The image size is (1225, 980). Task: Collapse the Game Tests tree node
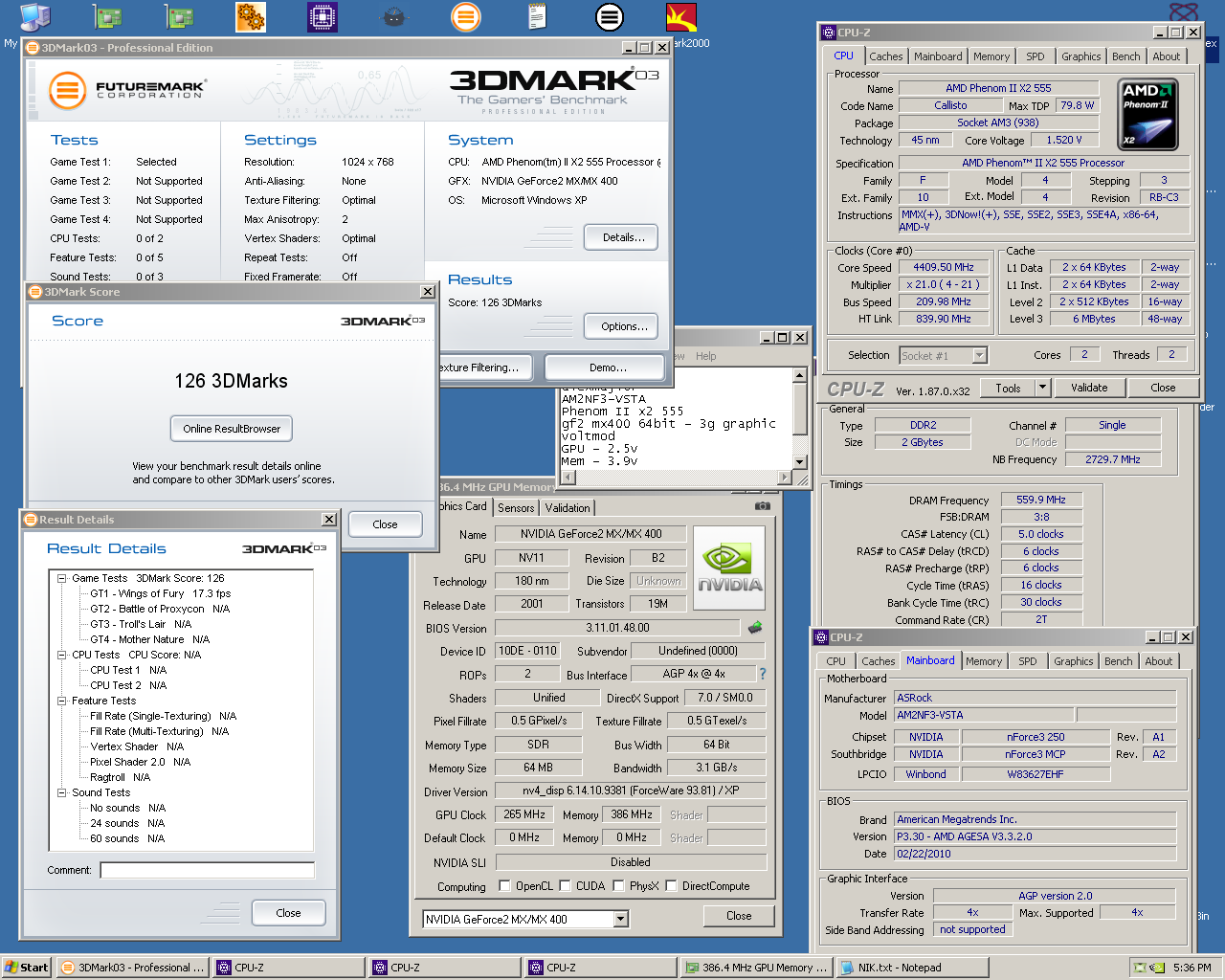[61, 578]
